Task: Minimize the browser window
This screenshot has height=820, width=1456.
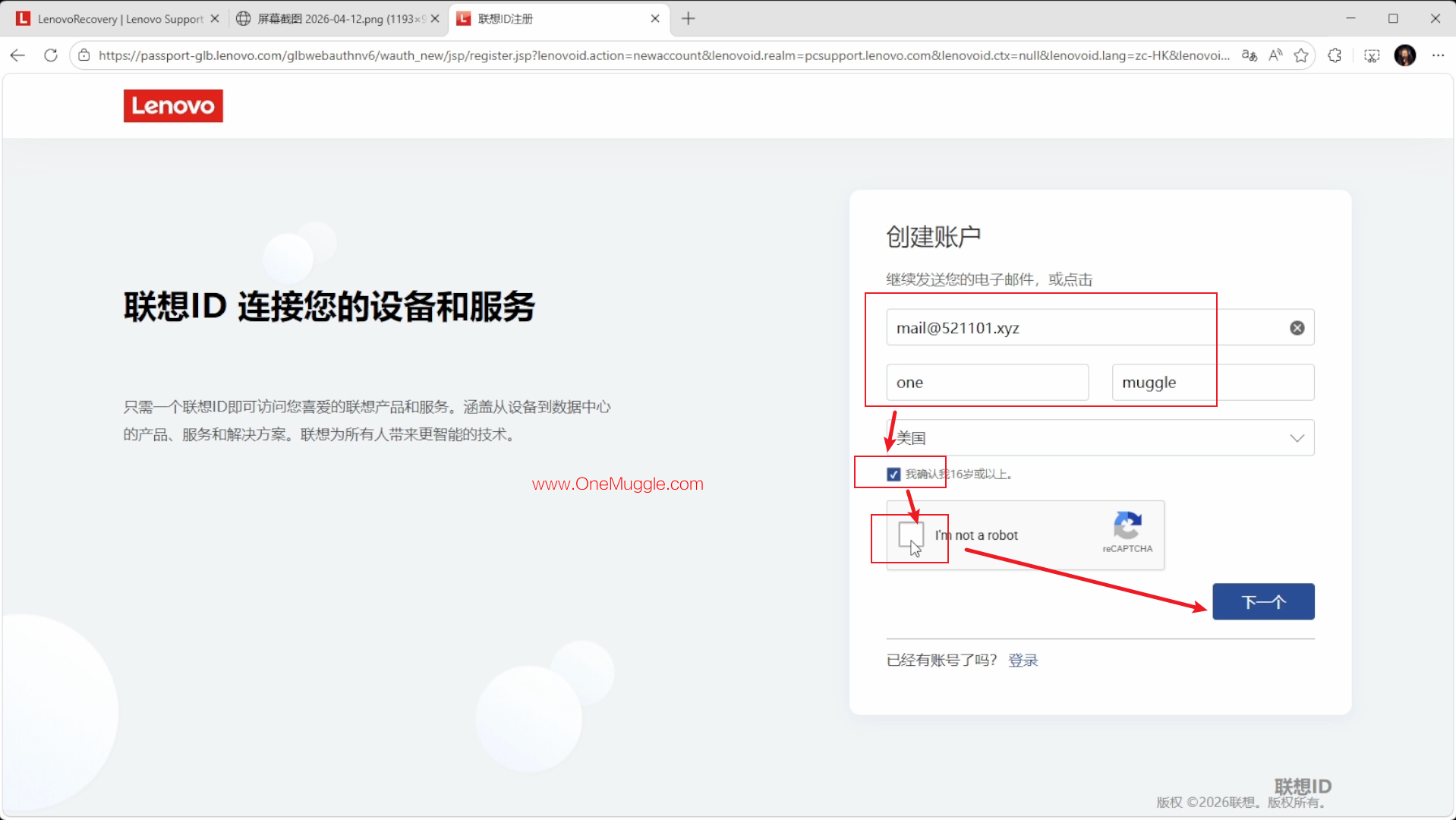Action: coord(1350,18)
